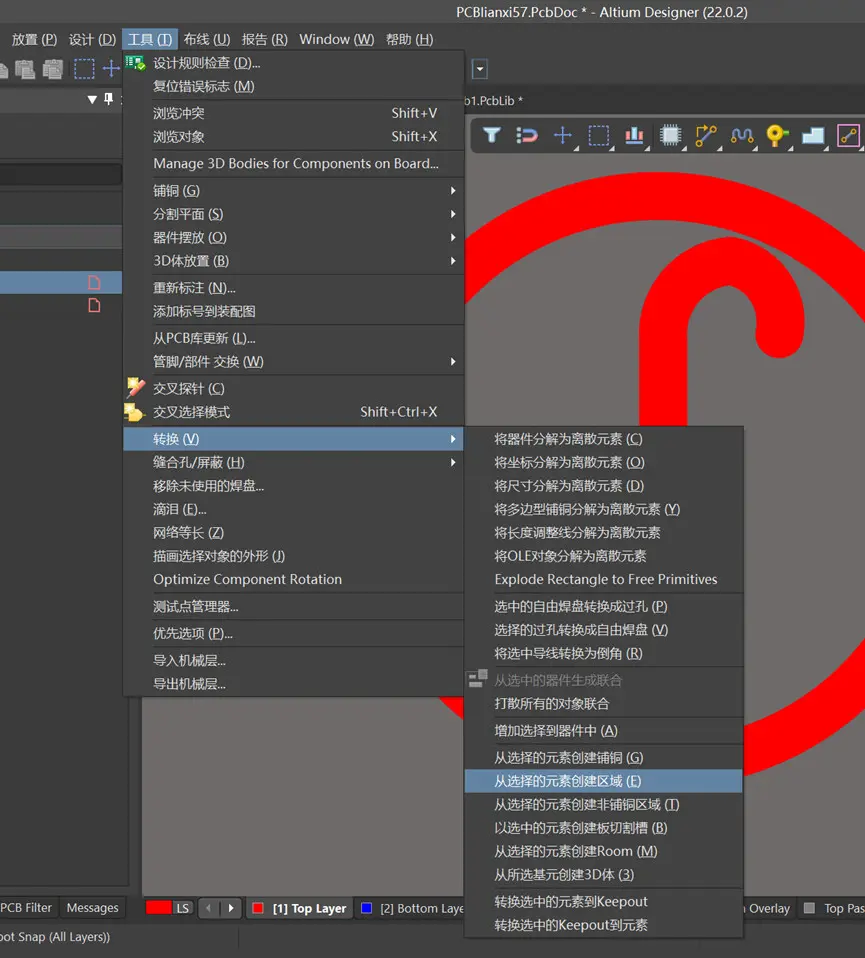This screenshot has width=865, height=958.
Task: Expand the 管脚/部件 交换 (W) submenu
Action: [x=453, y=362]
